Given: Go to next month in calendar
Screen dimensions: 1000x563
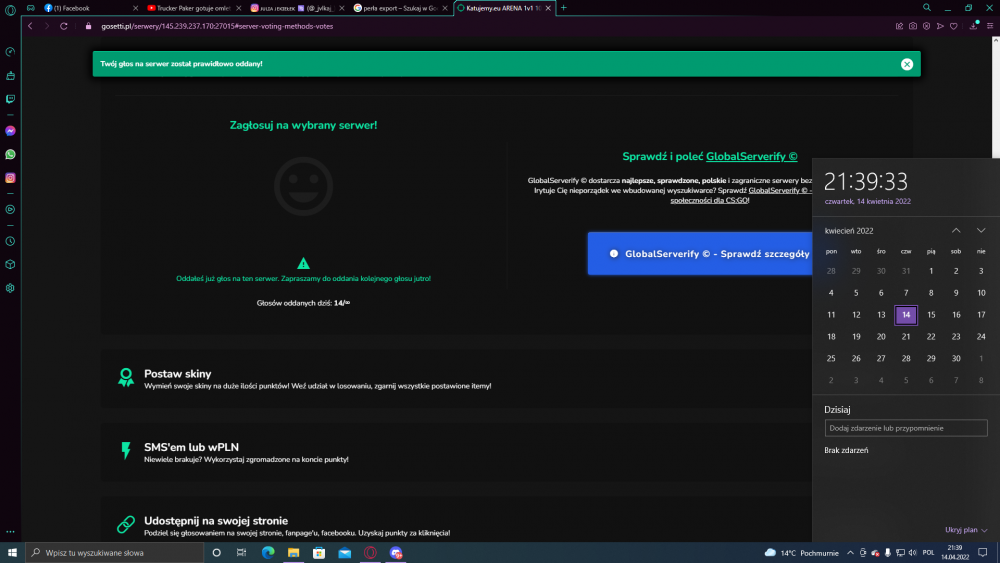Looking at the screenshot, I should click(x=981, y=231).
